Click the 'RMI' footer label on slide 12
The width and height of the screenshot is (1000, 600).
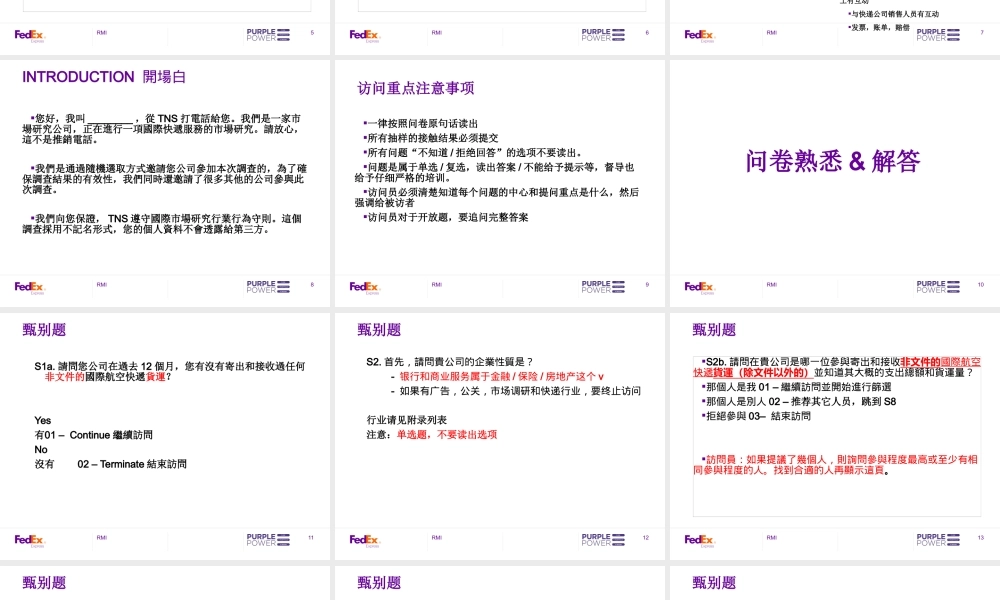pyautogui.click(x=437, y=538)
